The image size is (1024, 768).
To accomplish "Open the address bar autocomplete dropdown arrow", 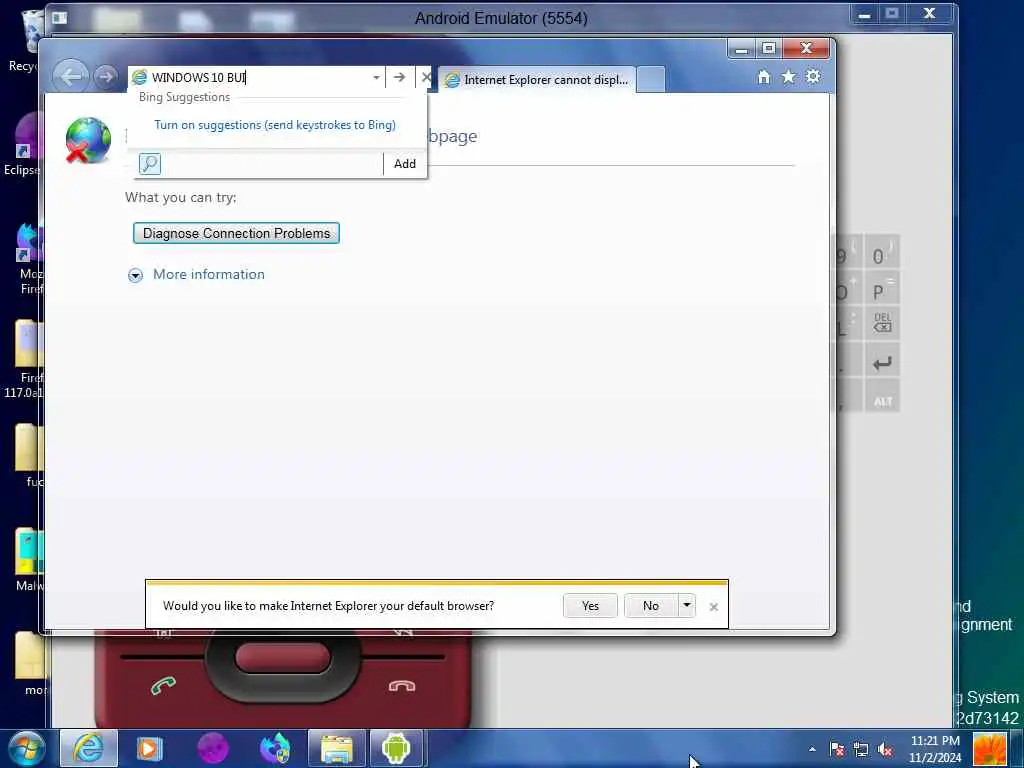I will (376, 77).
